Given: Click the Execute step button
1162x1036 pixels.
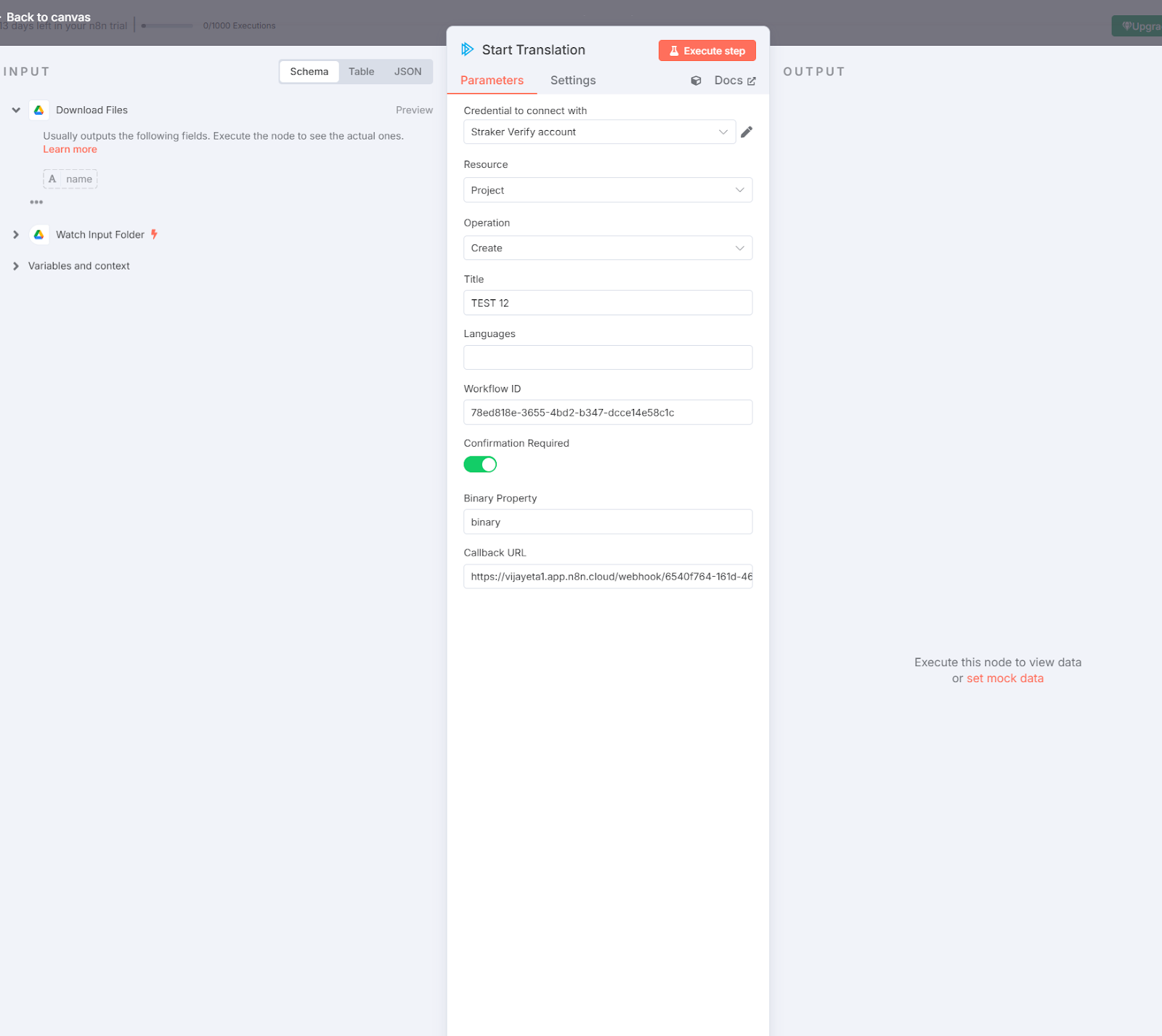Looking at the screenshot, I should click(x=707, y=51).
